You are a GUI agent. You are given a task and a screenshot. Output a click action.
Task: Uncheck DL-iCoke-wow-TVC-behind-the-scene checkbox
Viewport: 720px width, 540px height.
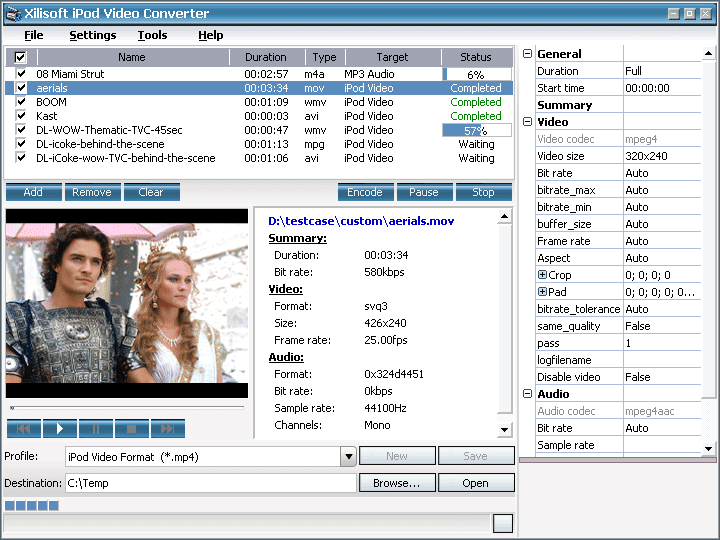(21, 158)
